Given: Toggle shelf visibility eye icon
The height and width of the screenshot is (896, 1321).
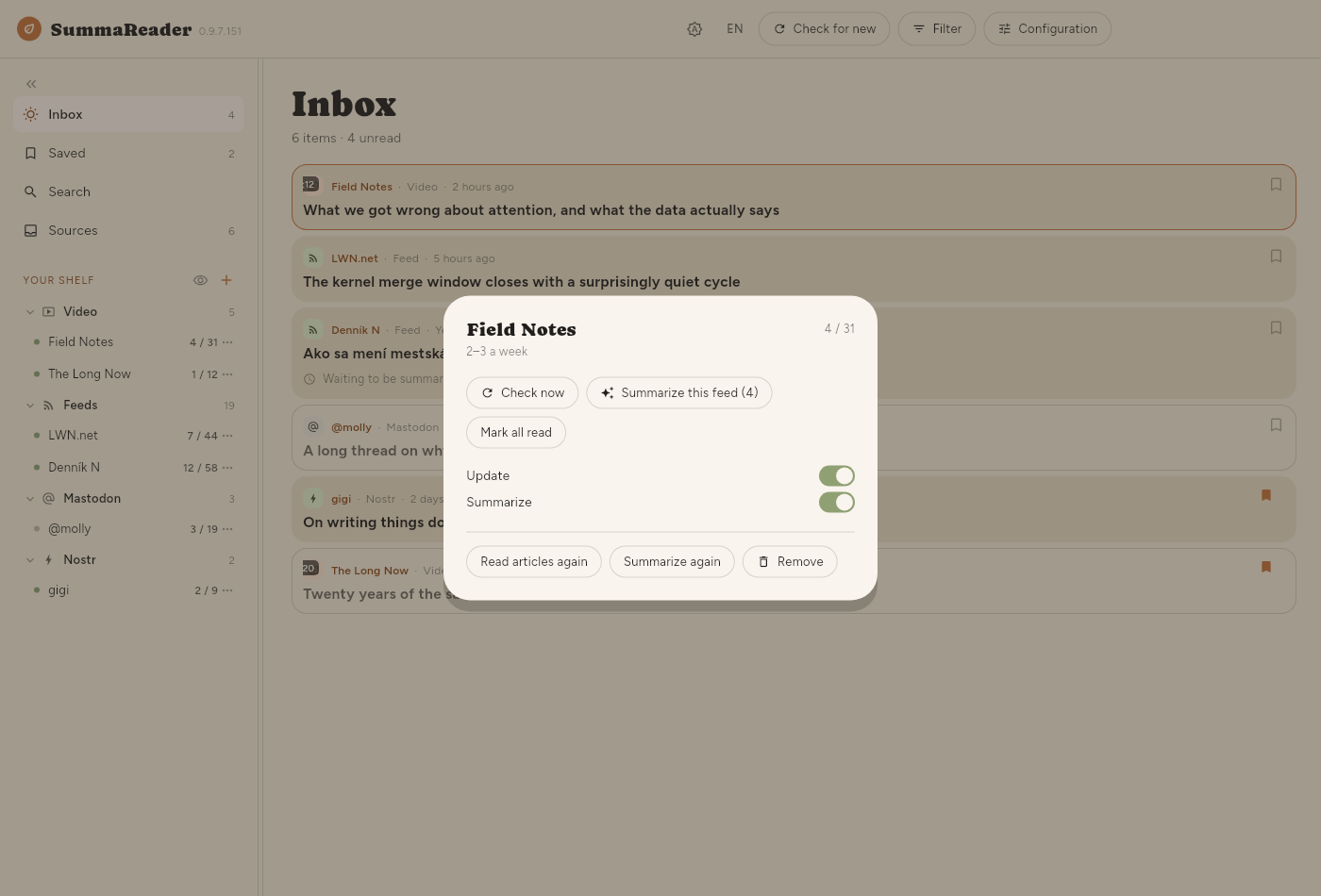Looking at the screenshot, I should pos(200,280).
